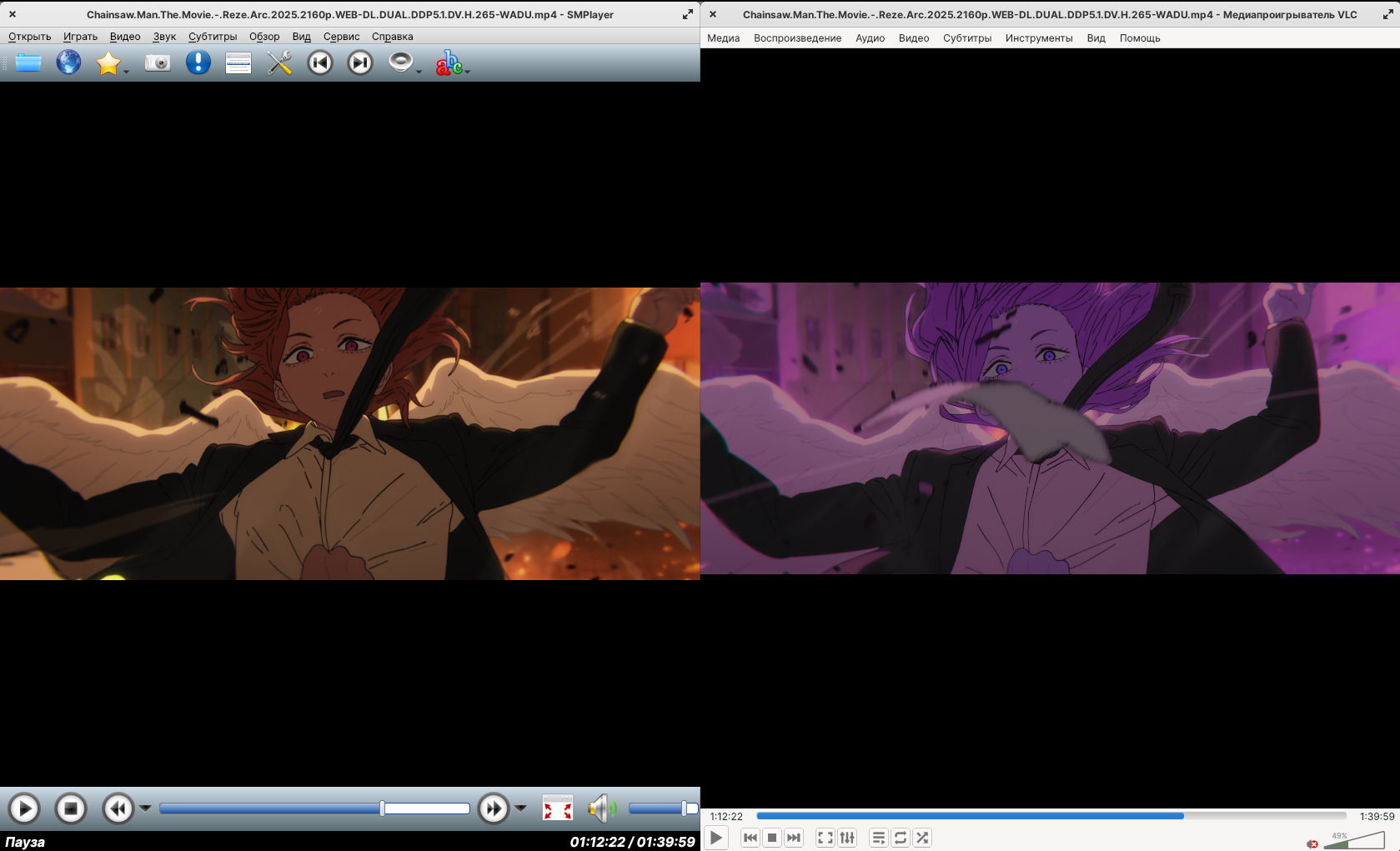Open file via SMPlayer folder icon

tap(28, 63)
